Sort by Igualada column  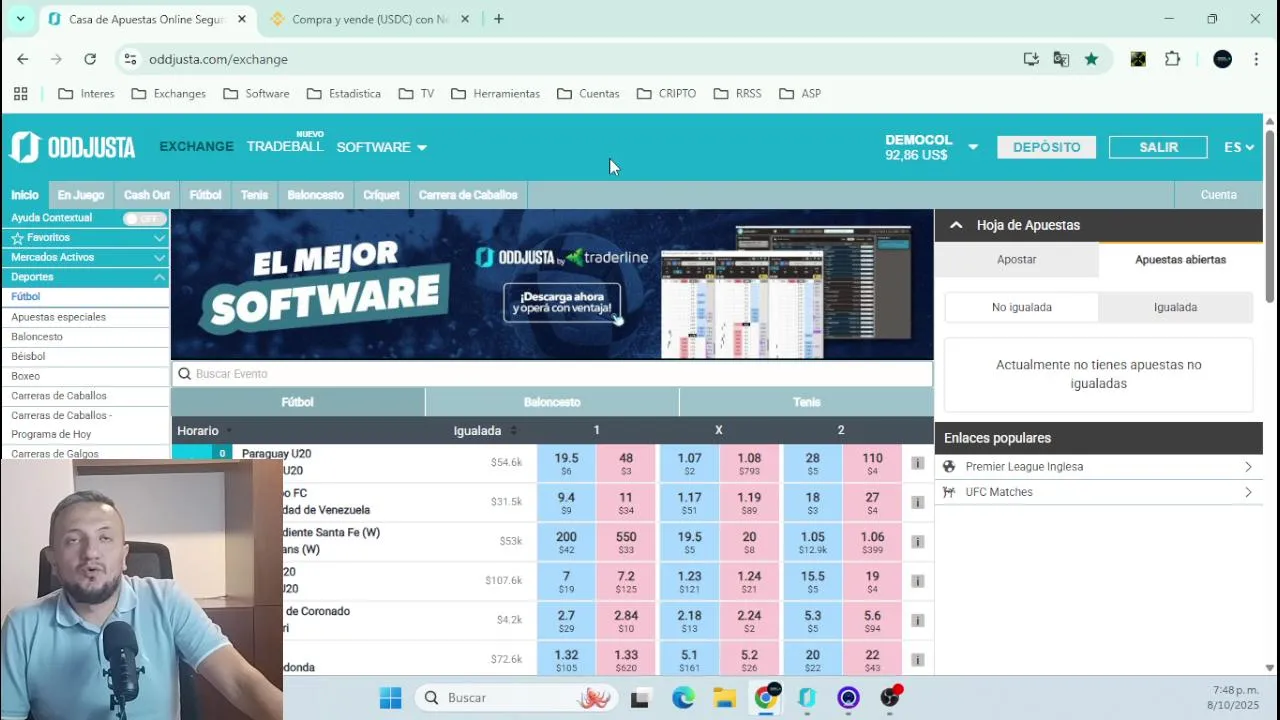click(485, 431)
